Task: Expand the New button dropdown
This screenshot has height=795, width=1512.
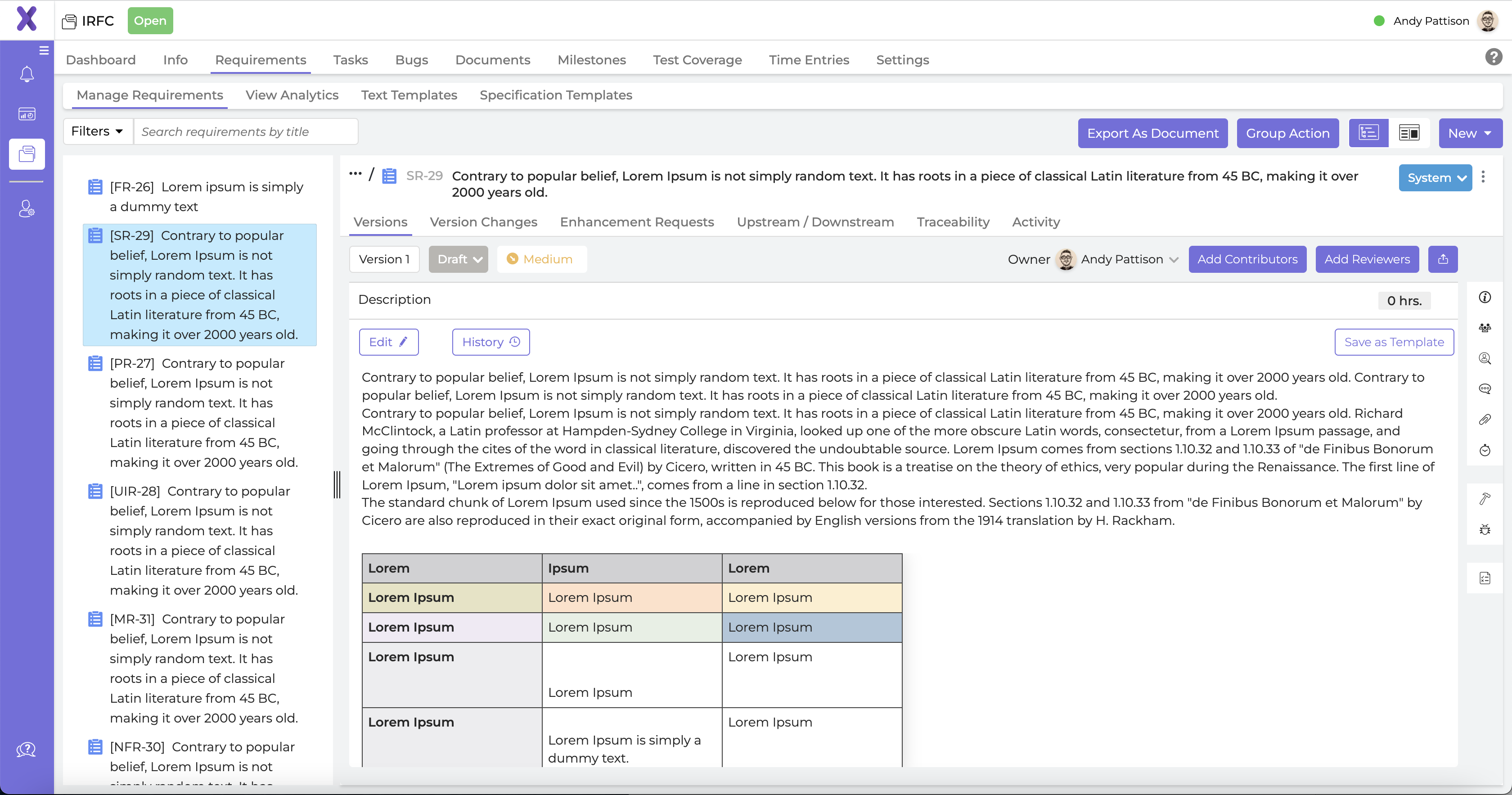Action: 1470,133
